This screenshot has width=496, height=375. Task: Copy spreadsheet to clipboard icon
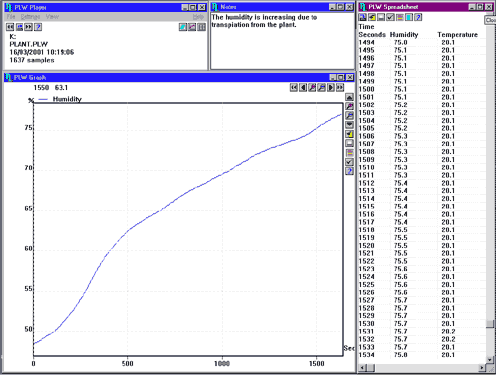tap(372, 17)
